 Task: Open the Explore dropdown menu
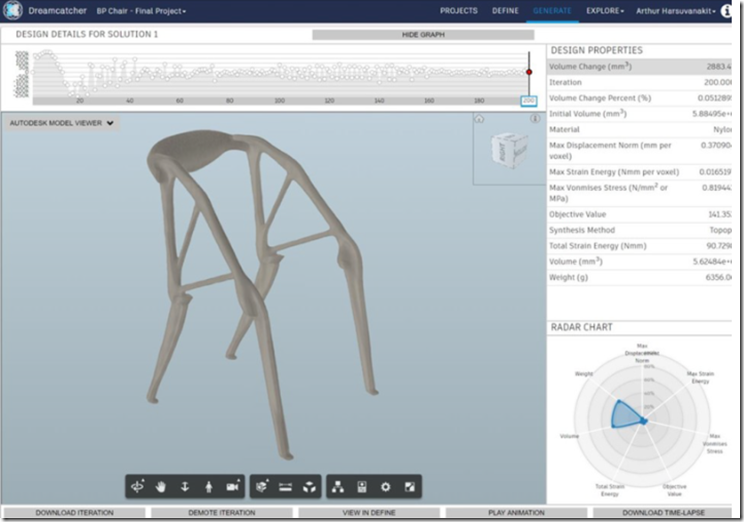pyautogui.click(x=605, y=11)
